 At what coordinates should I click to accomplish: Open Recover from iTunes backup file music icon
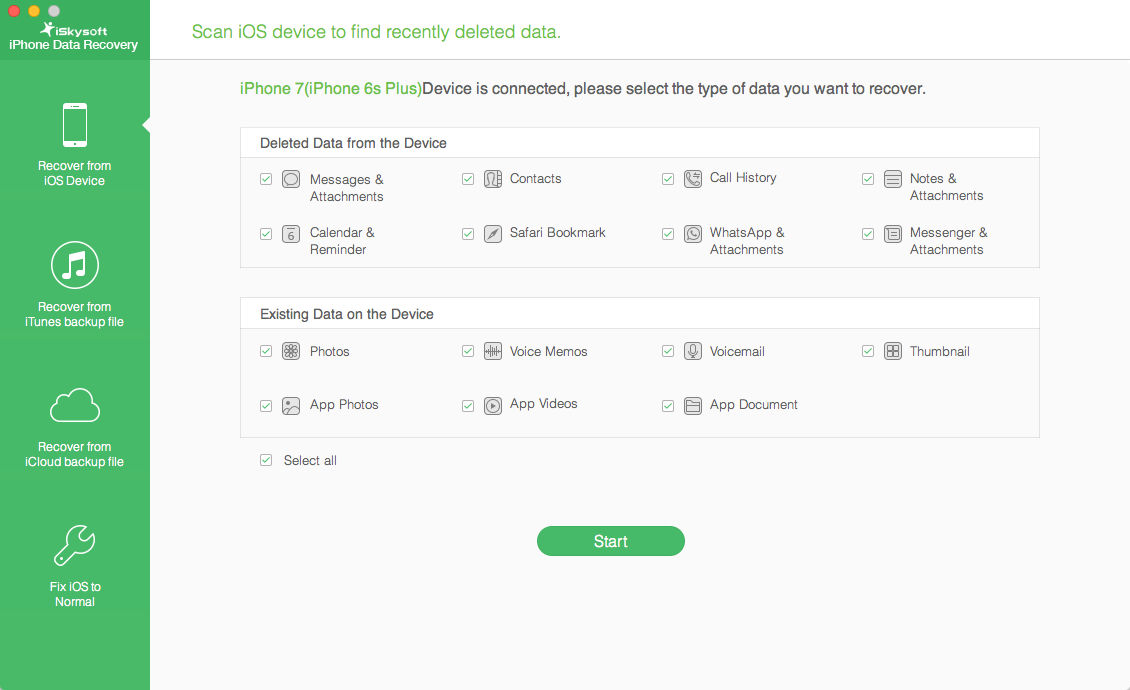pyautogui.click(x=75, y=265)
